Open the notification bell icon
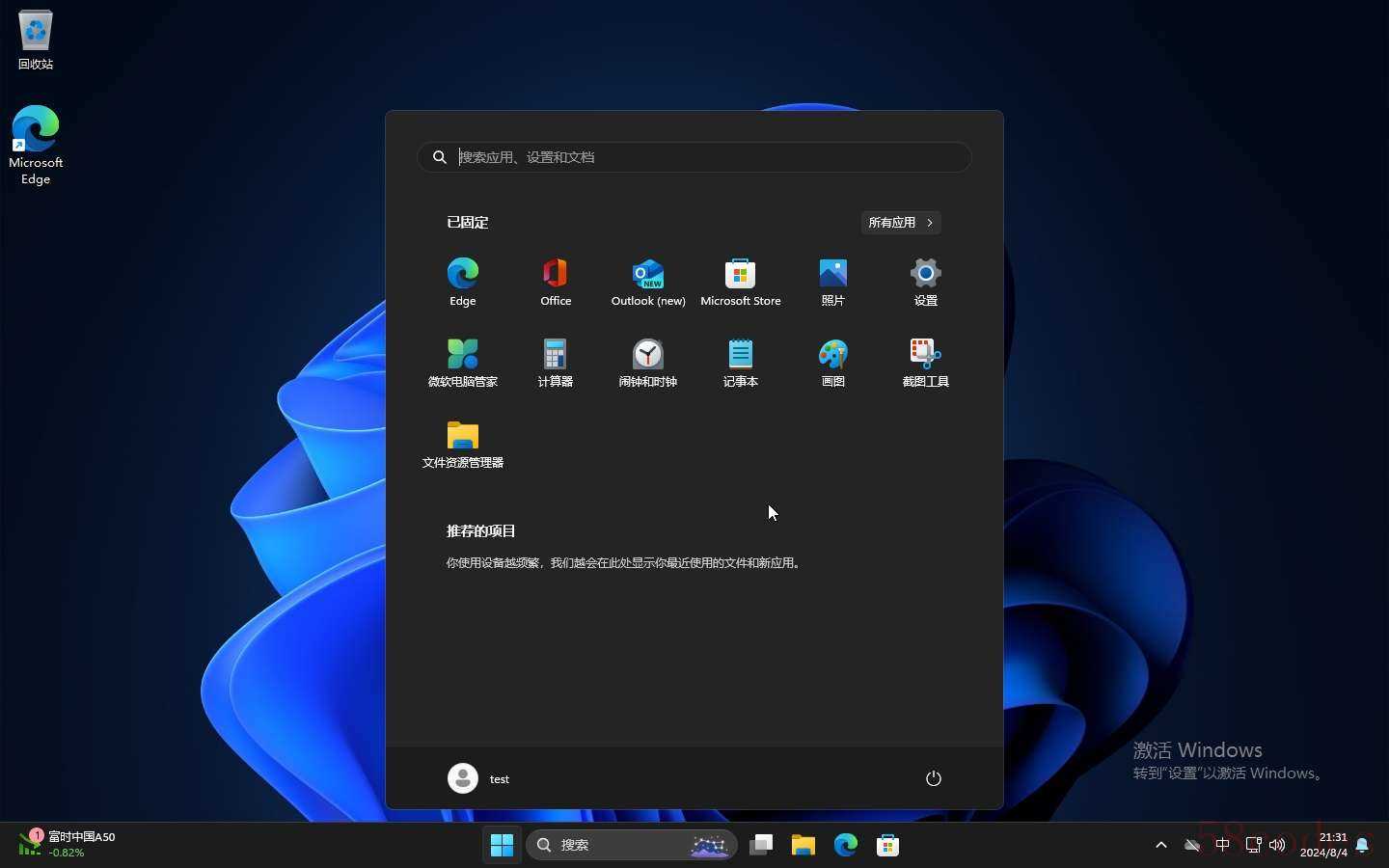 click(x=1362, y=845)
